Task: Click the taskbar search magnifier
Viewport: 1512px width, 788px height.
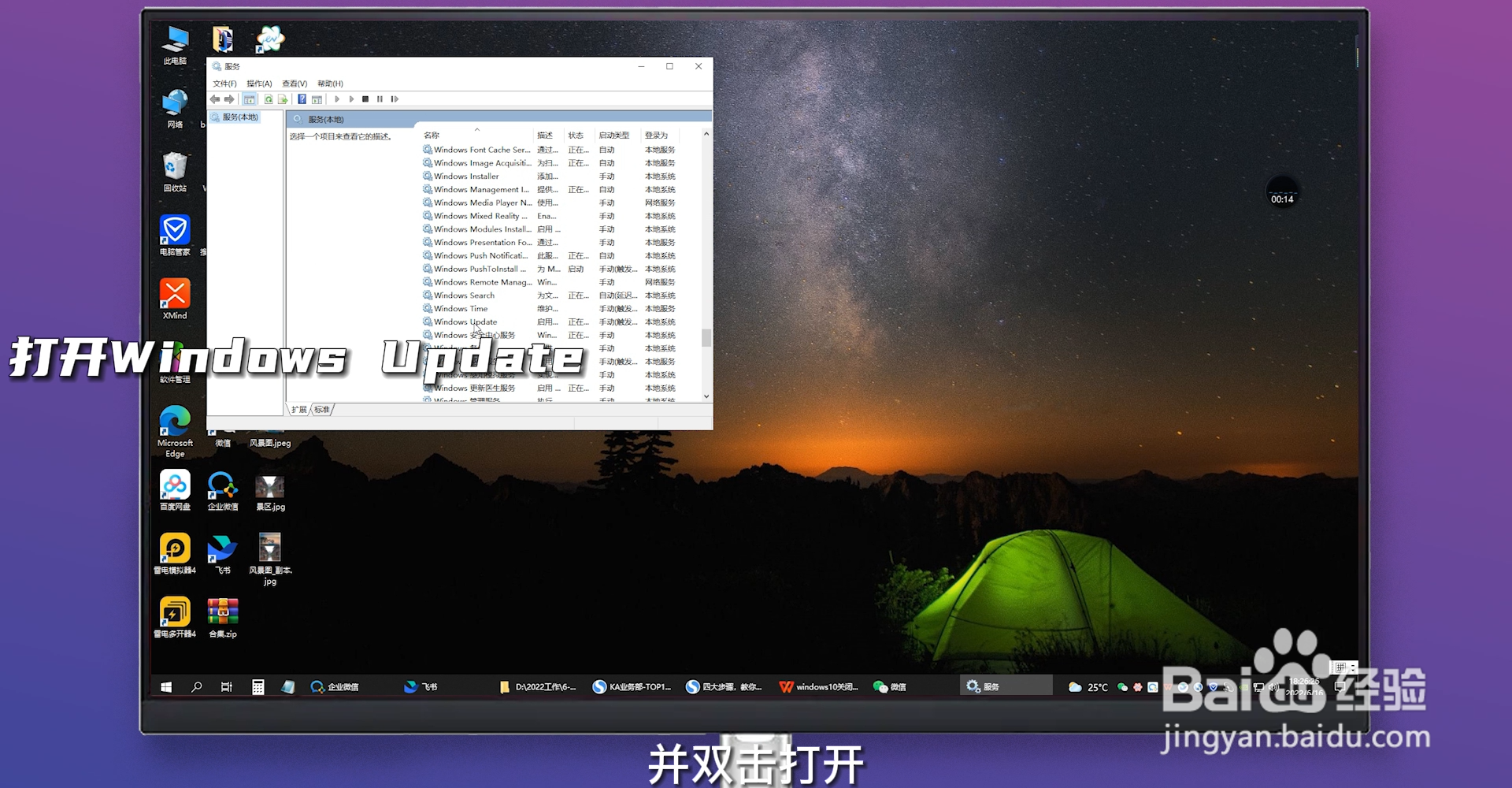Action: tap(197, 687)
